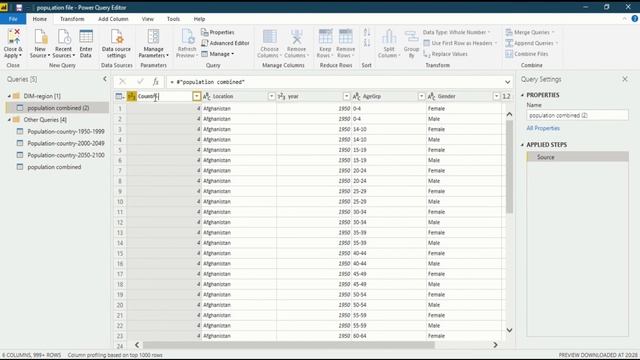The height and width of the screenshot is (360, 640).
Task: Click the vertical scrollbar down arrow
Action: (x=509, y=330)
